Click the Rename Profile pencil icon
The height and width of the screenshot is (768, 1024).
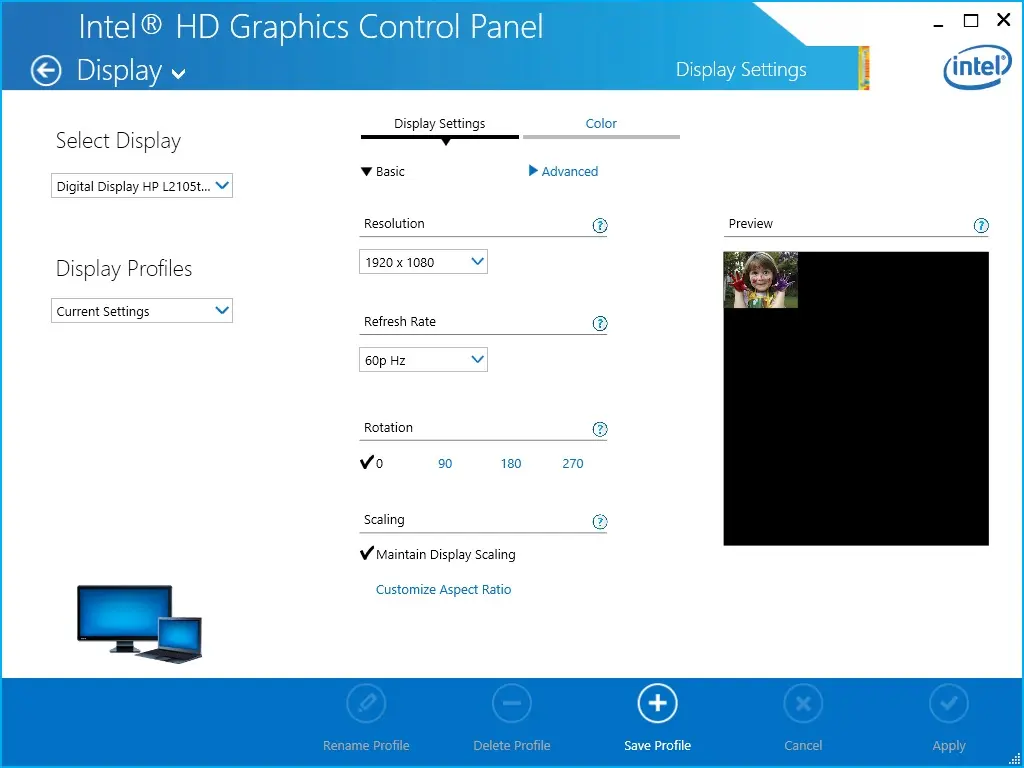(366, 703)
